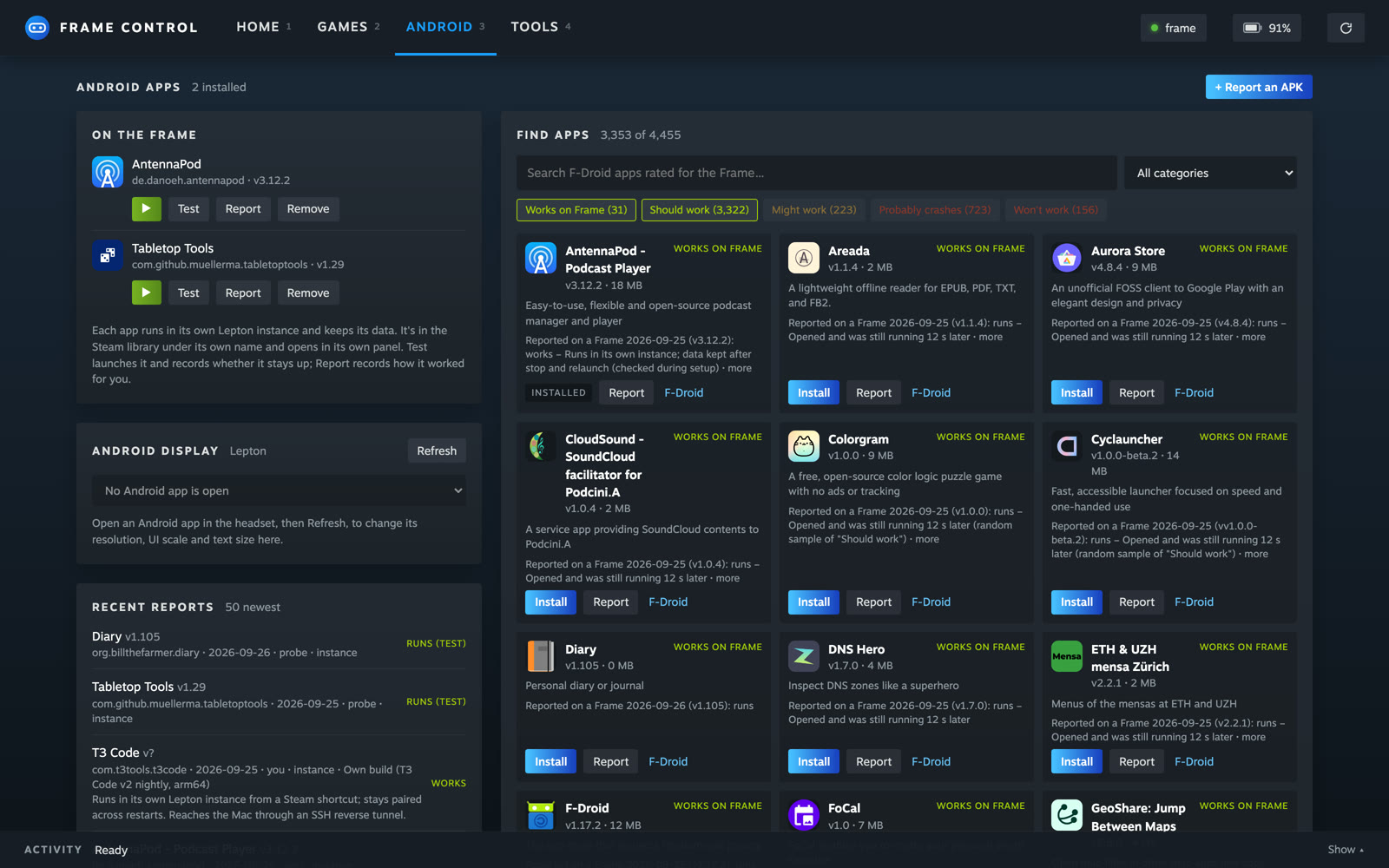Click the Areada app icon
1389x868 pixels.
pyautogui.click(x=804, y=258)
